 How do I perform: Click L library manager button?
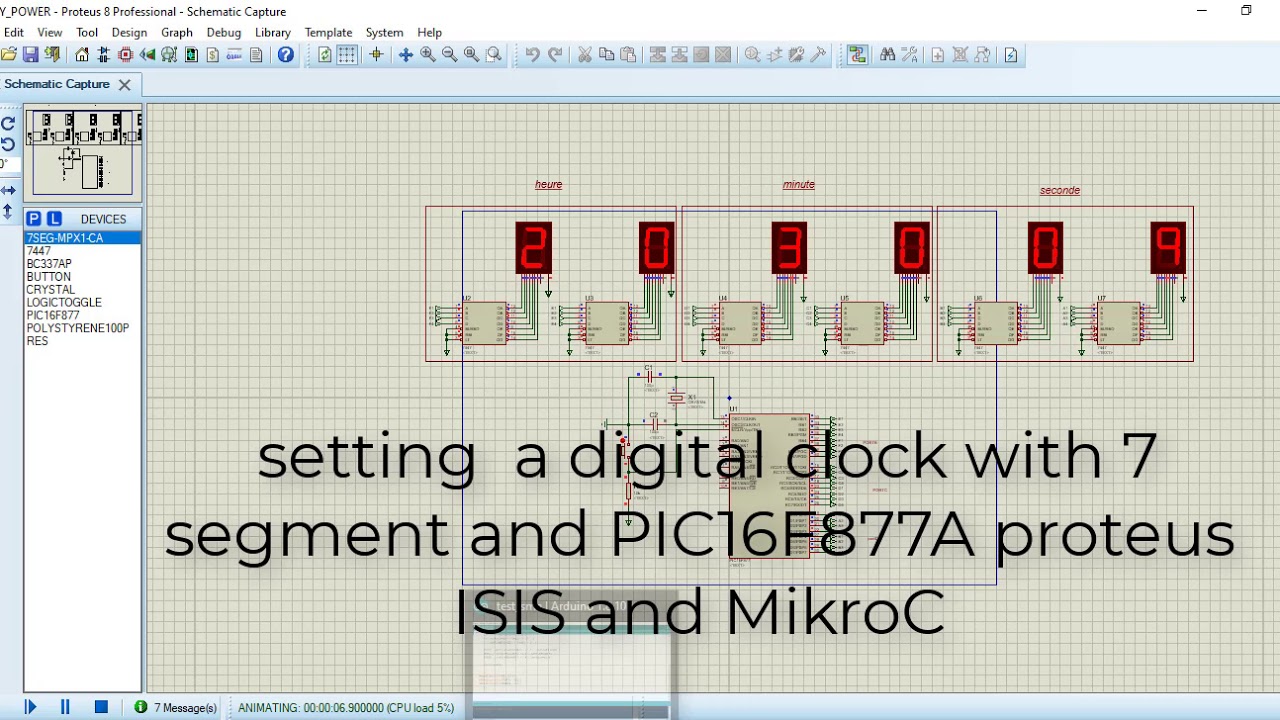(x=54, y=219)
